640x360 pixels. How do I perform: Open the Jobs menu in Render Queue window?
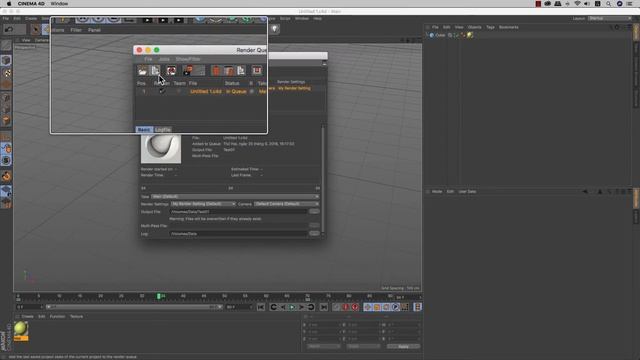(164, 59)
